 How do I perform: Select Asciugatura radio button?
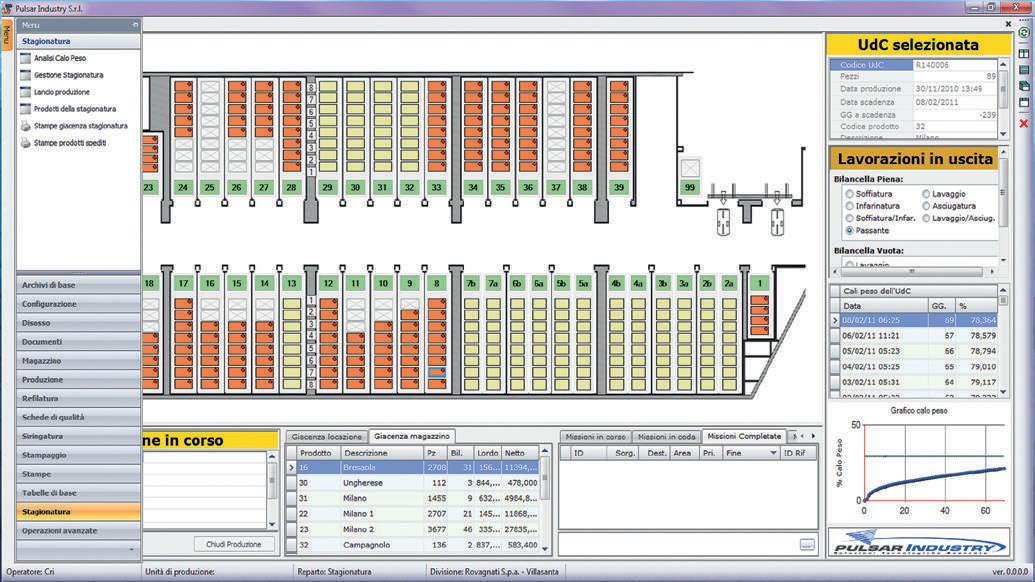tap(926, 206)
